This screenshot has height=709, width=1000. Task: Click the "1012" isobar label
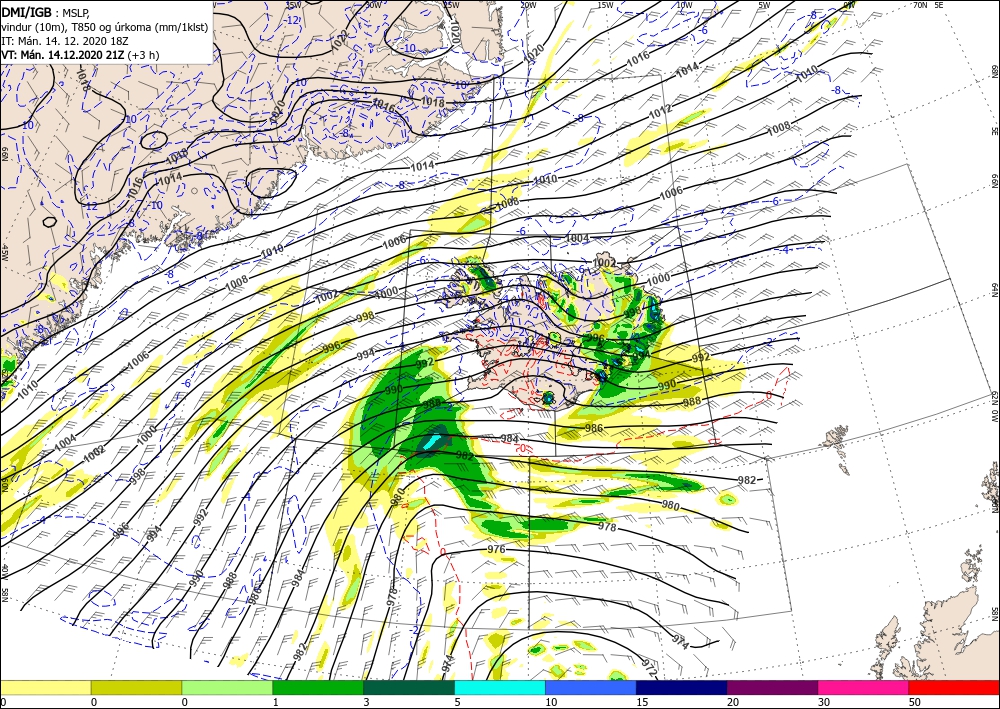tap(660, 112)
